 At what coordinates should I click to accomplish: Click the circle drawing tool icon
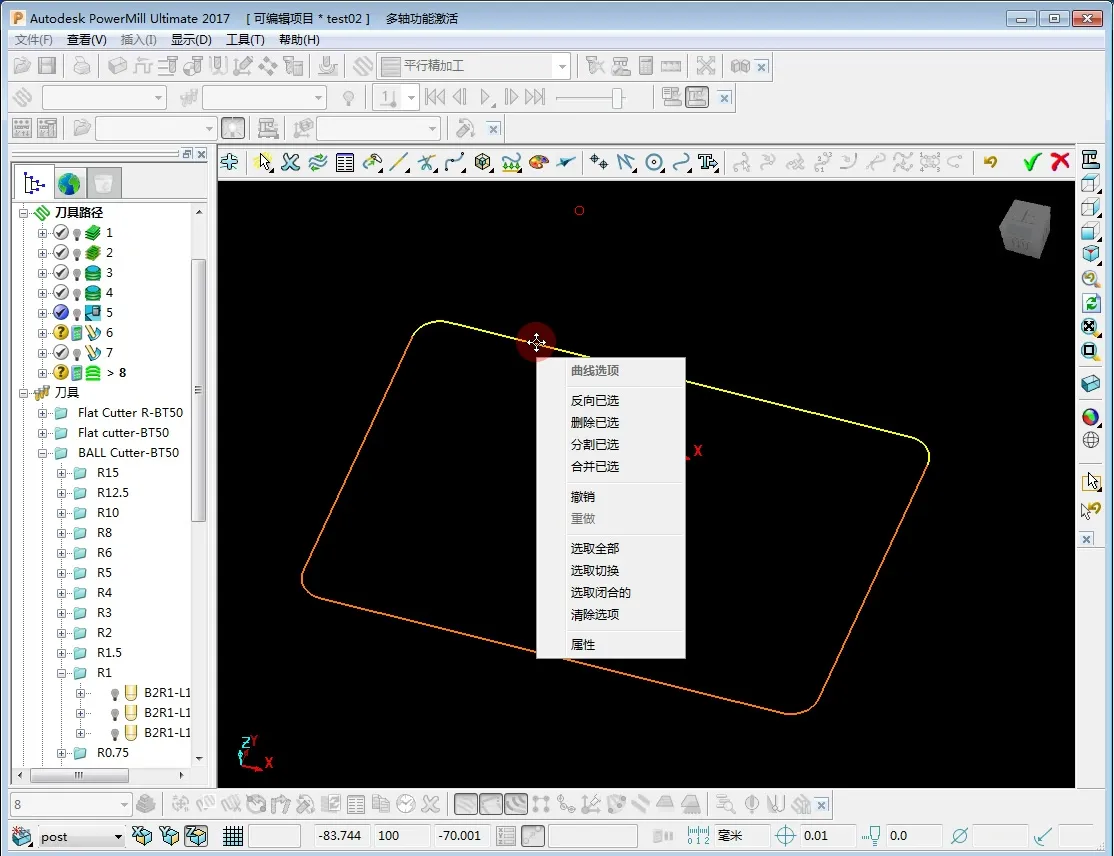(654, 162)
